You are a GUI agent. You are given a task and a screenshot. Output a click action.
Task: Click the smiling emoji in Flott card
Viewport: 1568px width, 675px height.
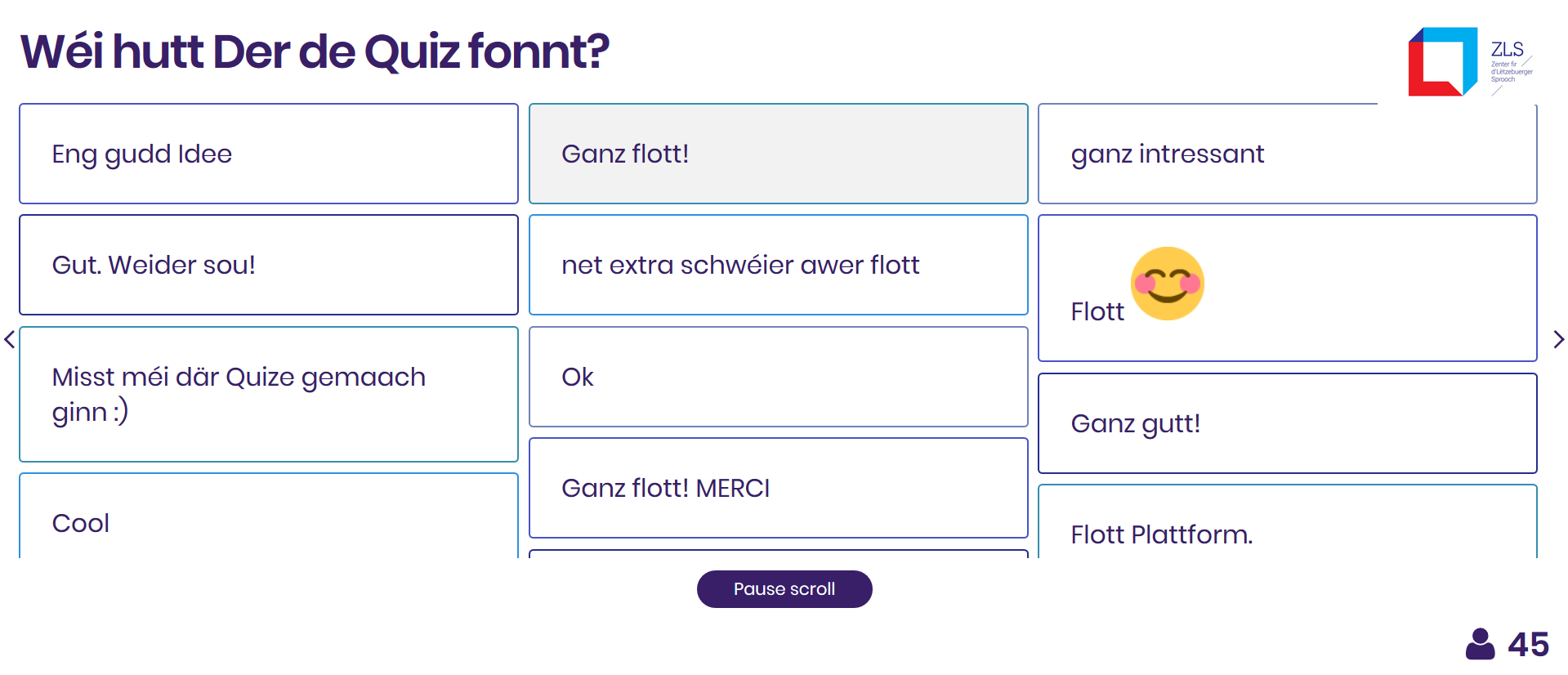coord(1167,284)
